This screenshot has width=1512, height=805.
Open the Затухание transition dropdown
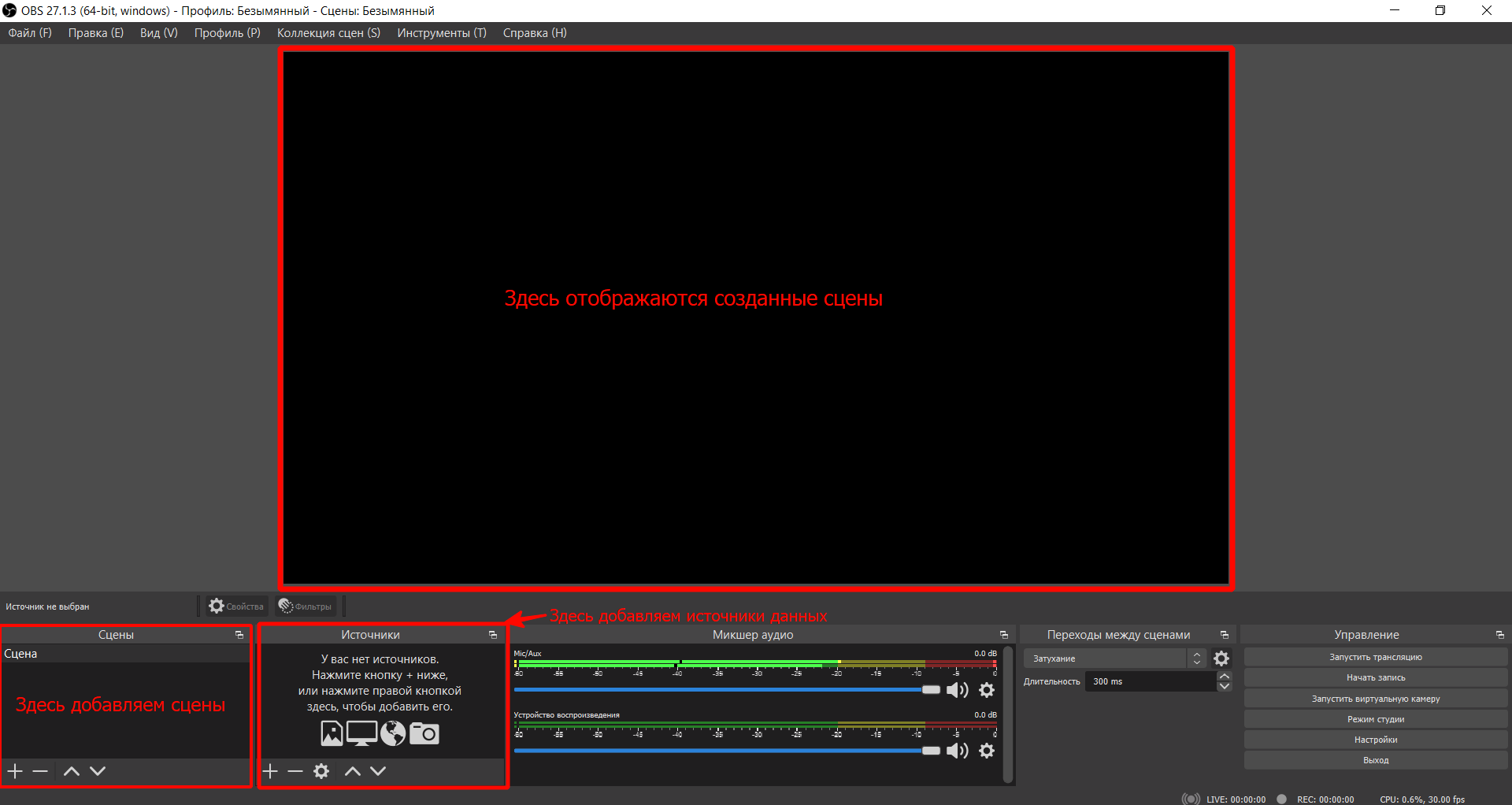pyautogui.click(x=1114, y=658)
